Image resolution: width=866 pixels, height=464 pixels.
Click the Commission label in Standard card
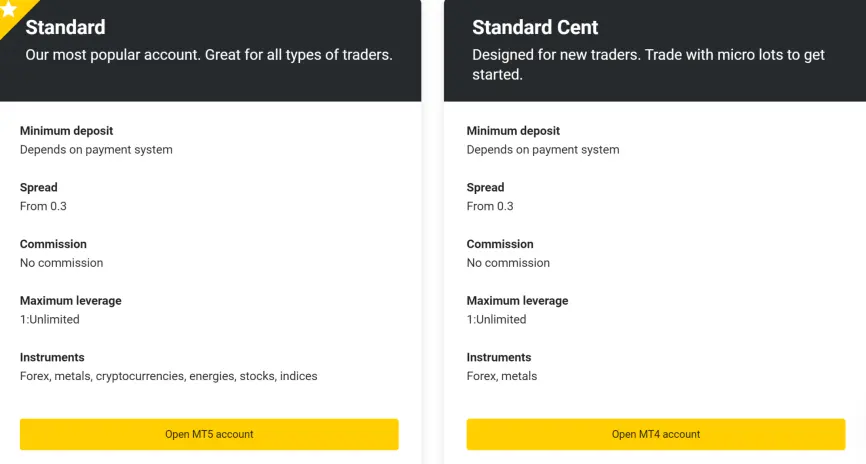pos(53,244)
